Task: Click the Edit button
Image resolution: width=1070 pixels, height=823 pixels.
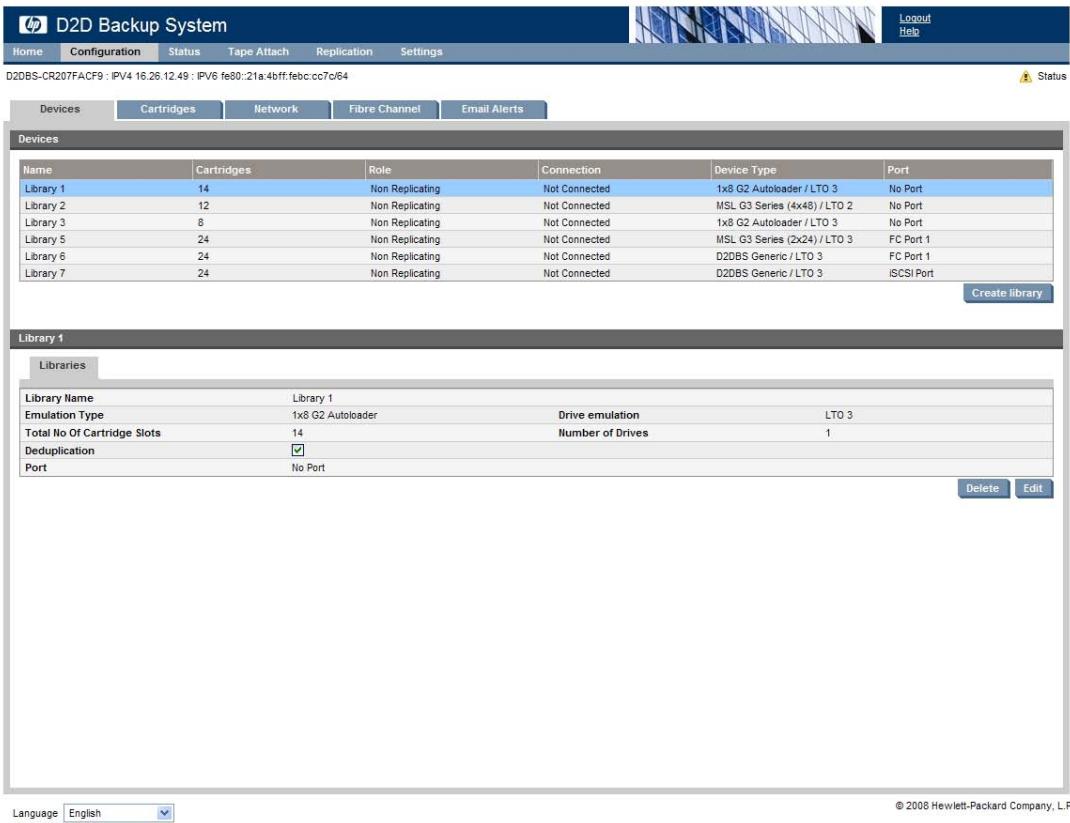Action: 1033,488
